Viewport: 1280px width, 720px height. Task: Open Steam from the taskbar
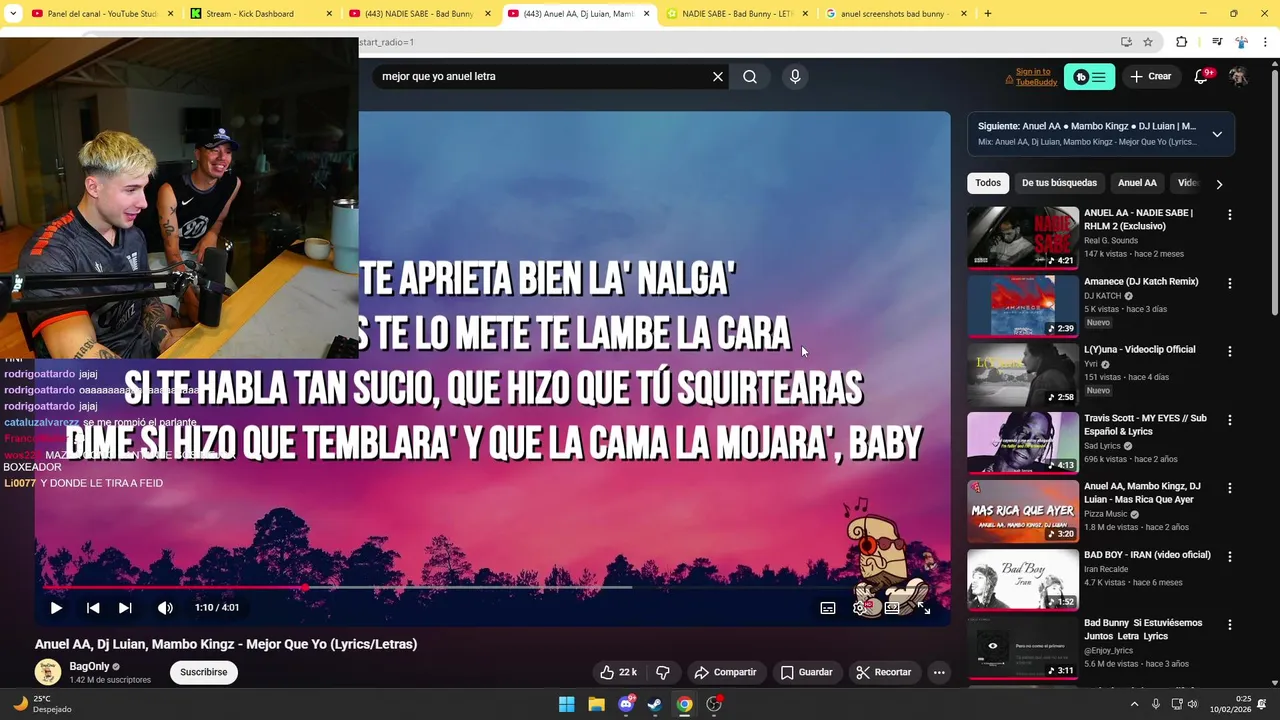654,704
